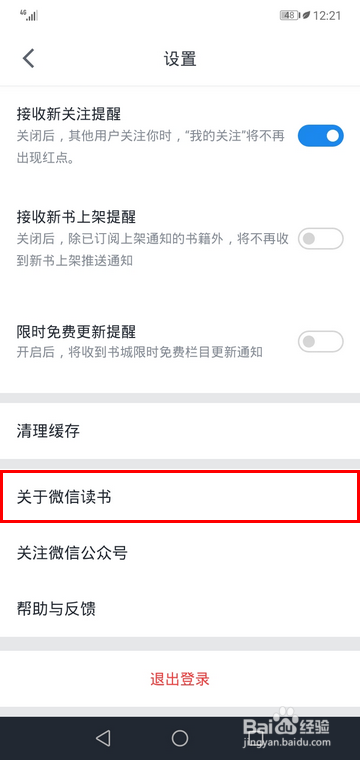Tap the 接收新书上架提醒 heading text
This screenshot has width=360, height=760.
point(76,216)
